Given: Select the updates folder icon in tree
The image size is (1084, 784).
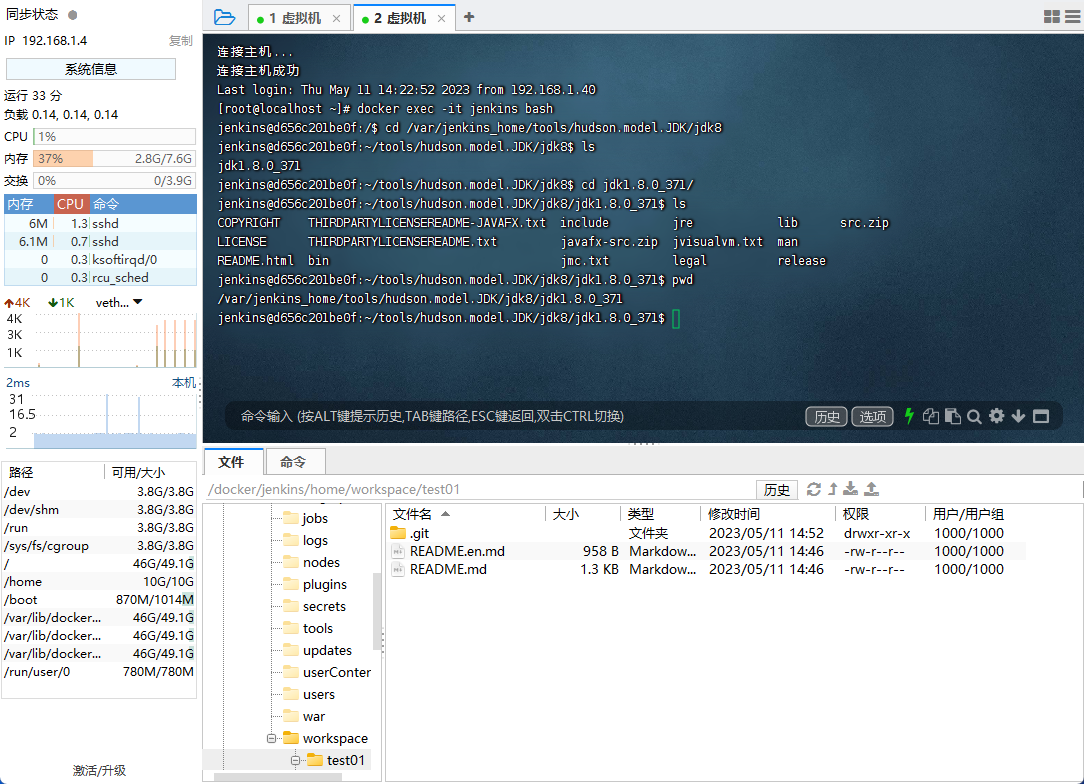Looking at the screenshot, I should (x=291, y=650).
